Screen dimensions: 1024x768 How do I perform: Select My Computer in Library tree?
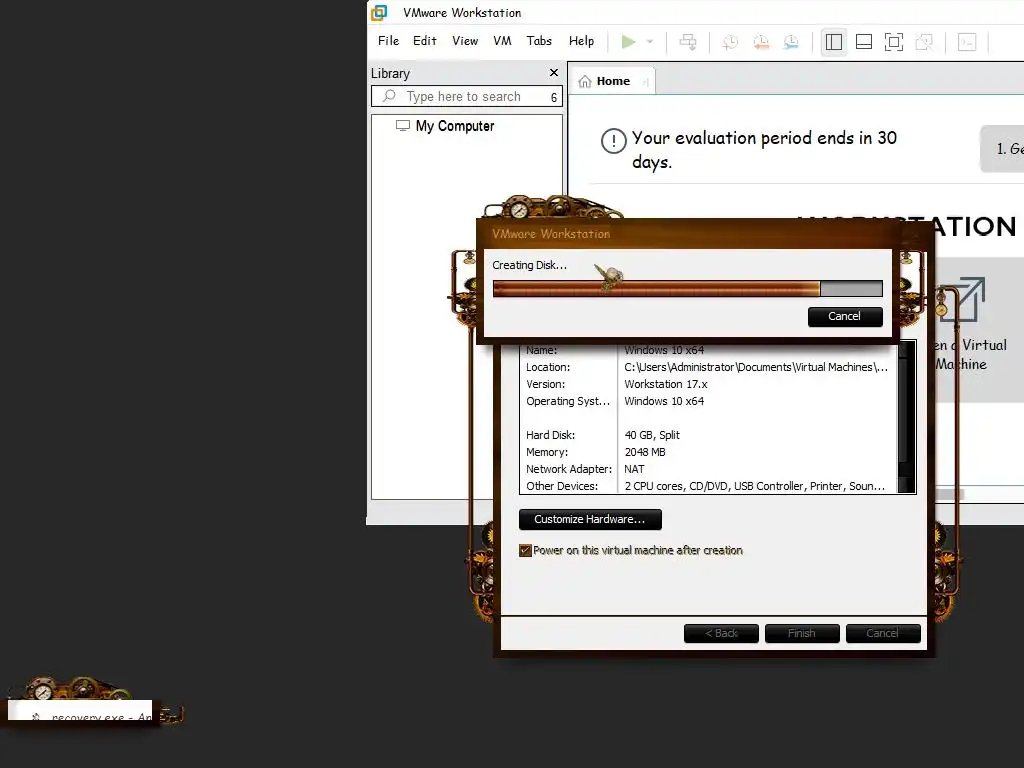coord(455,126)
